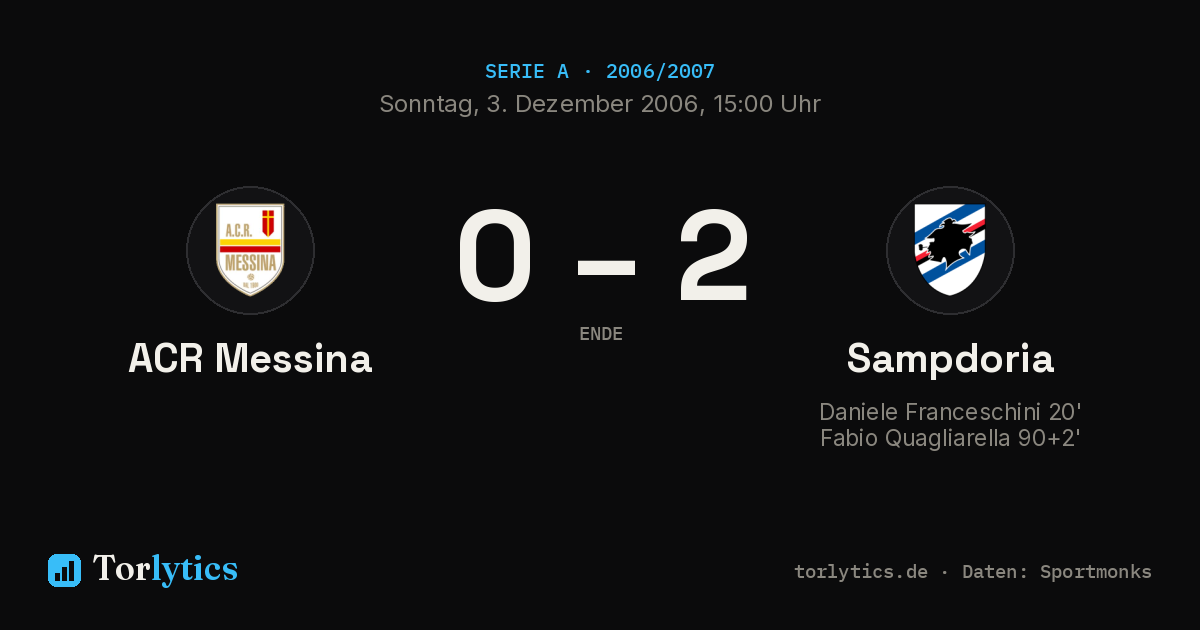Click the dash between the scores
The image size is (1200, 630).
click(606, 265)
